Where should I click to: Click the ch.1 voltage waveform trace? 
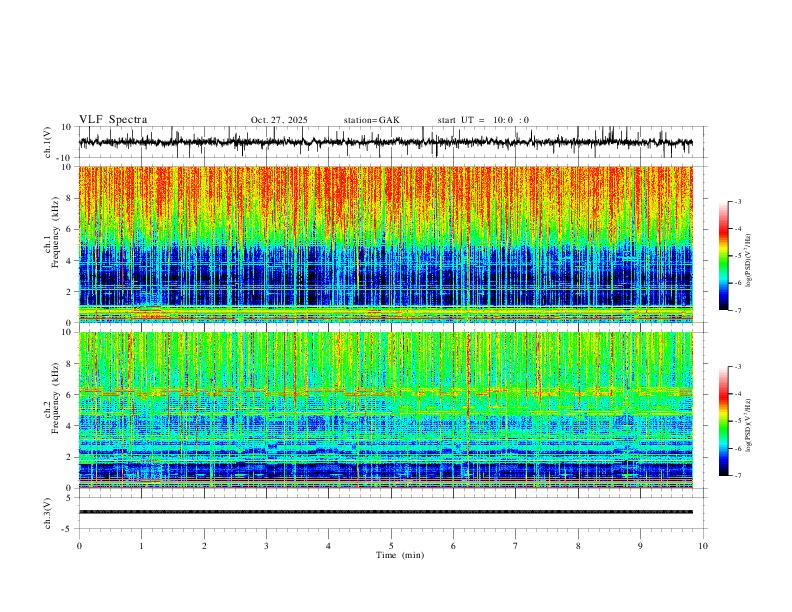coord(385,142)
